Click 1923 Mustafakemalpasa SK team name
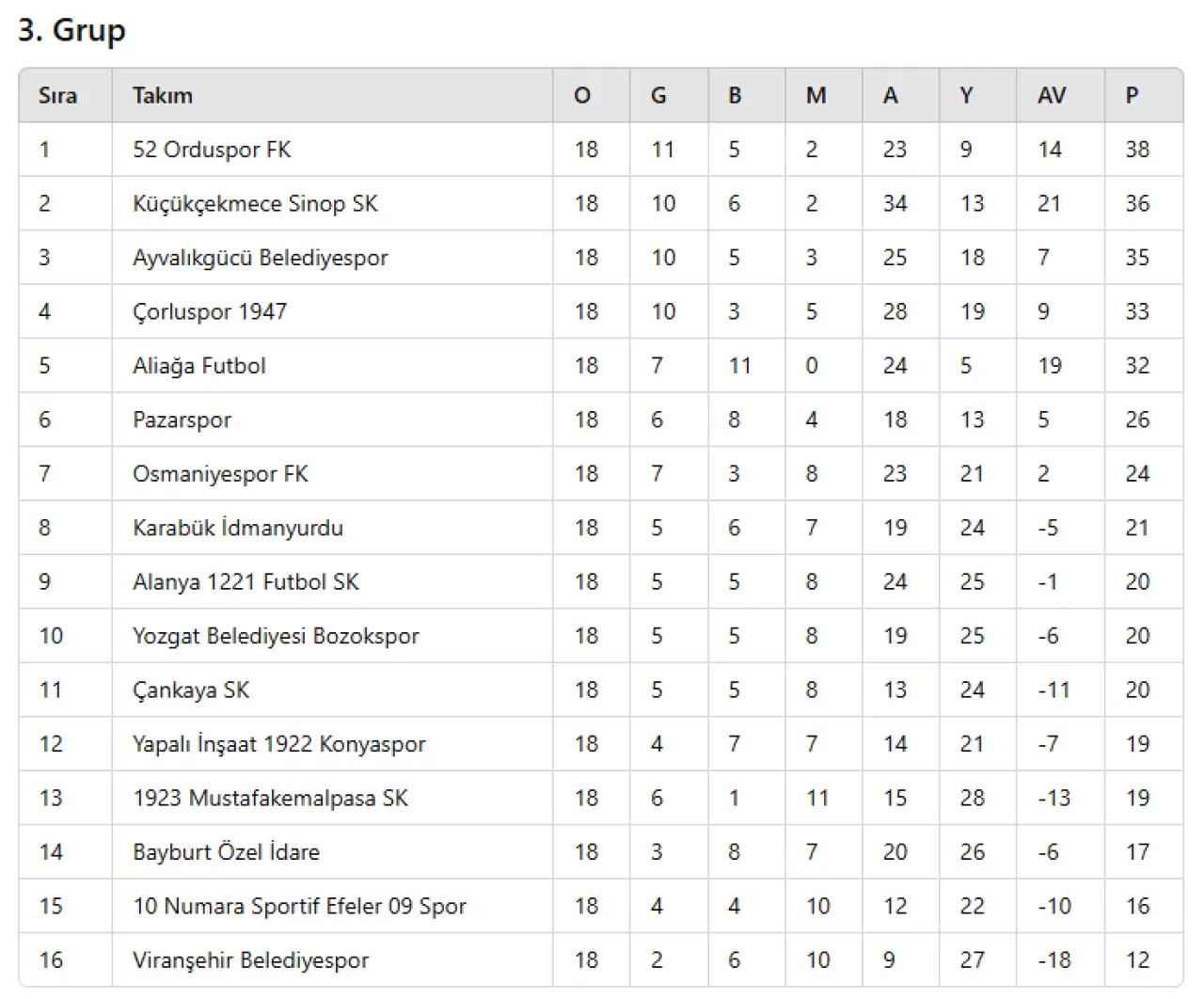This screenshot has width=1204, height=999. (x=270, y=799)
